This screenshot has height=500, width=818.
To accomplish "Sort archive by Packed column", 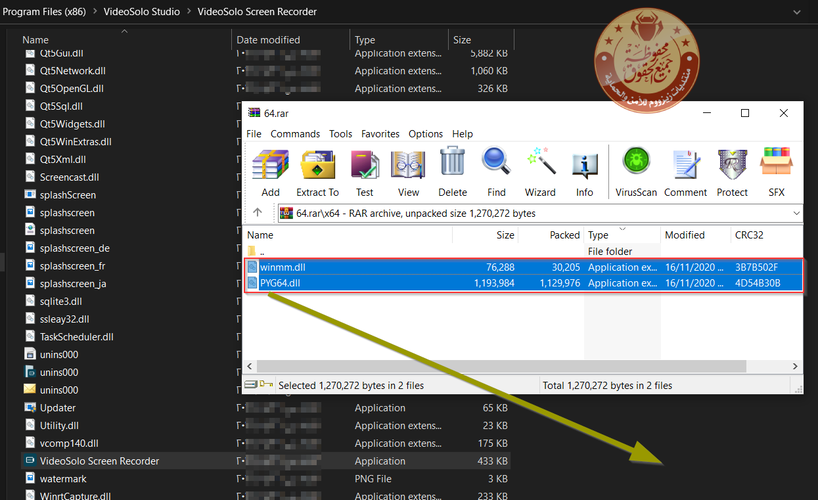I will (551, 235).
